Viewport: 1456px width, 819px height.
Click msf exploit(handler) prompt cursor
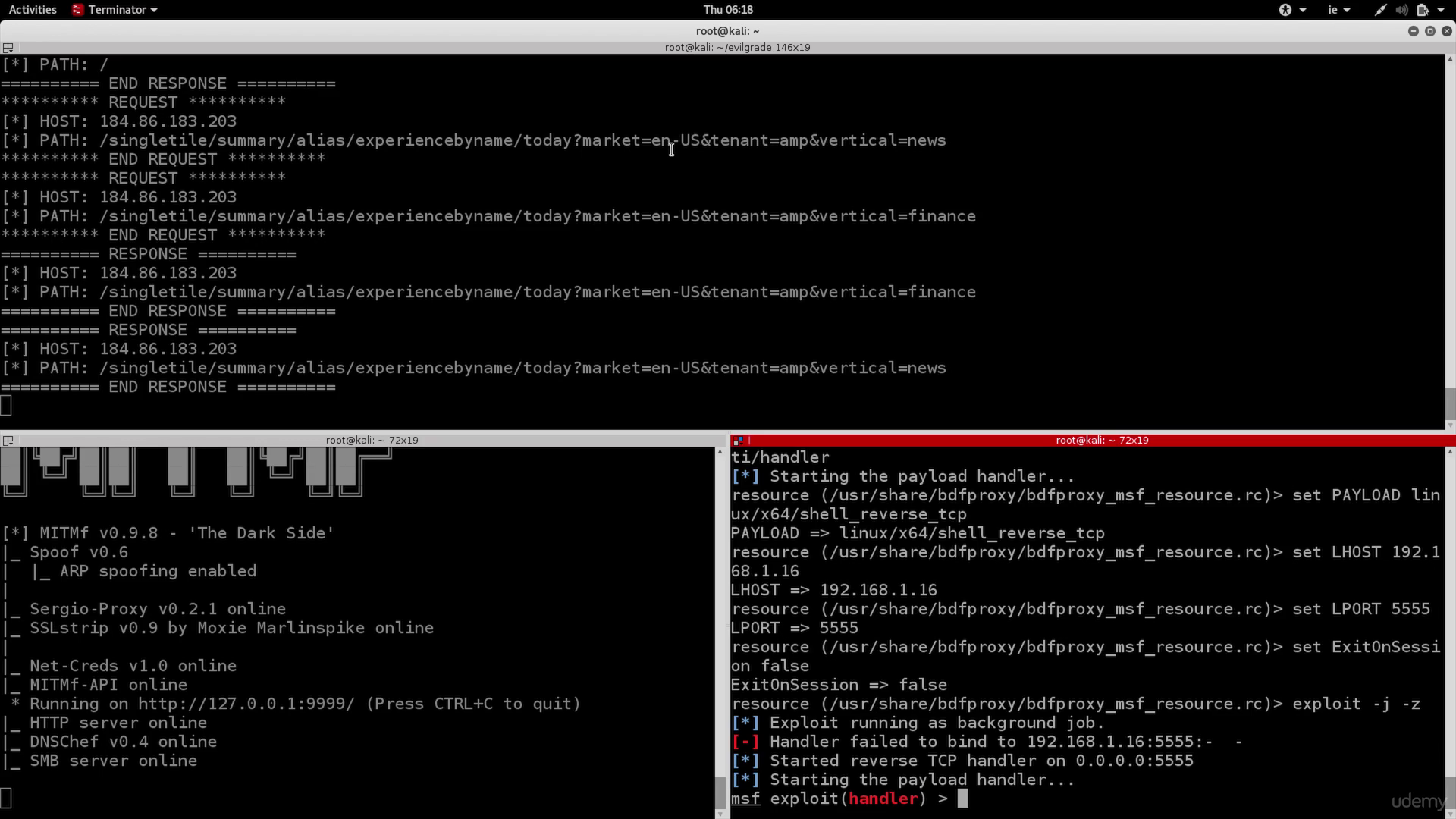click(962, 799)
